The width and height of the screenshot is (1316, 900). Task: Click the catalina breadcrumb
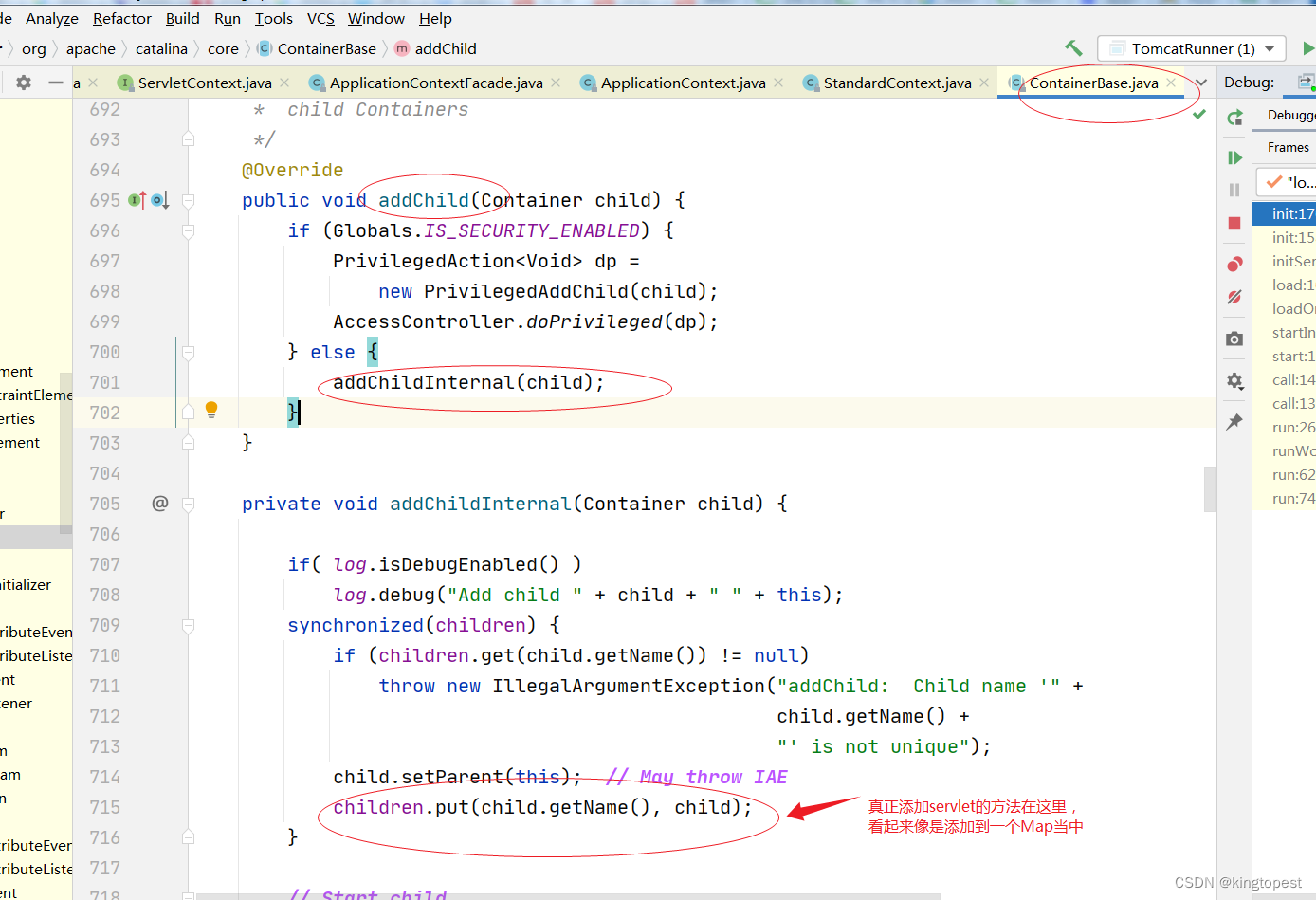(x=161, y=48)
